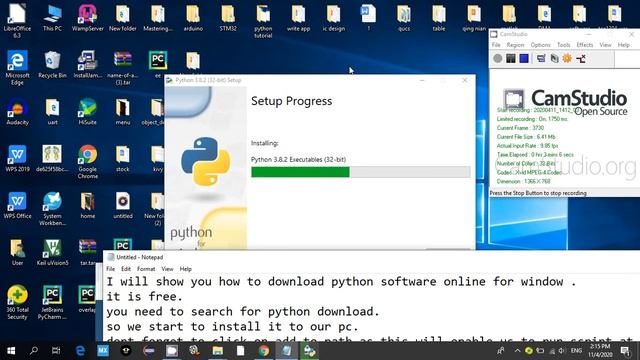Select HiSuite desktop shortcut

[87, 112]
